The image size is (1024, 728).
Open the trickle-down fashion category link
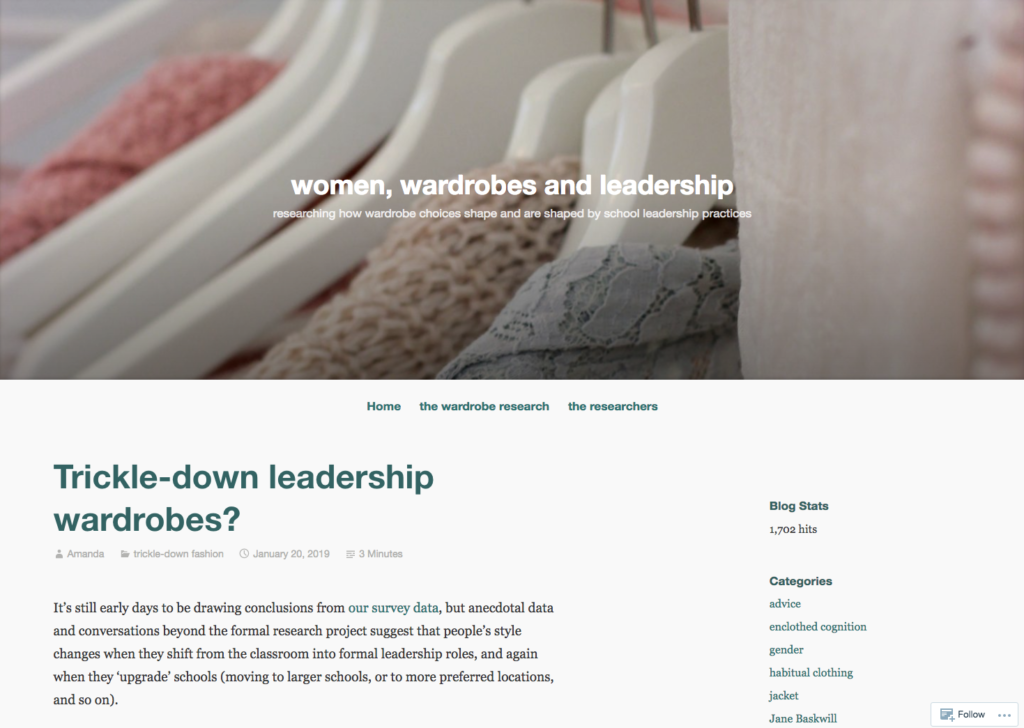pyautogui.click(x=178, y=554)
